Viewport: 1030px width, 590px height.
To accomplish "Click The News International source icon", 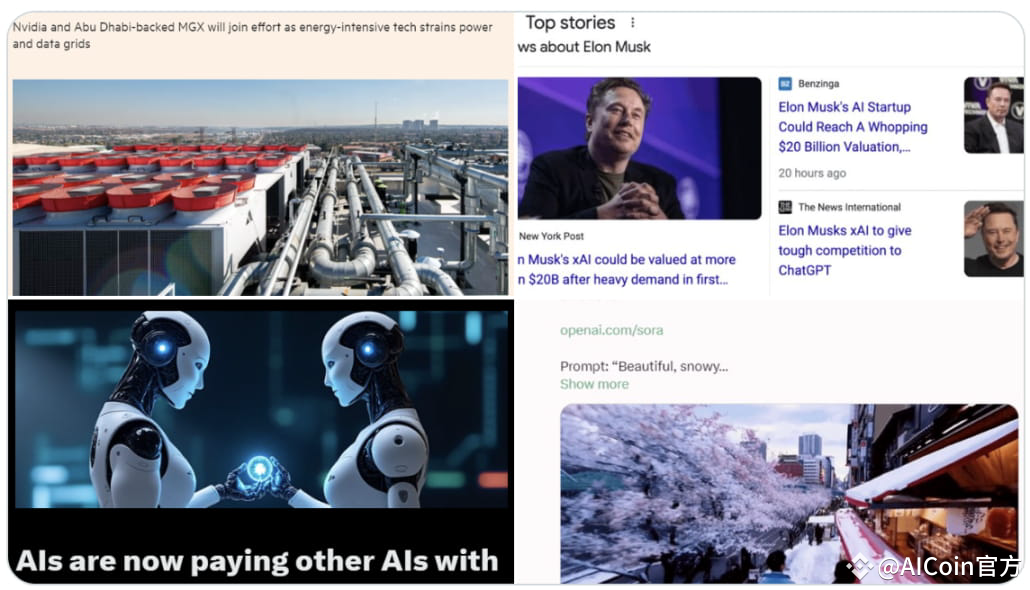I will coord(785,207).
